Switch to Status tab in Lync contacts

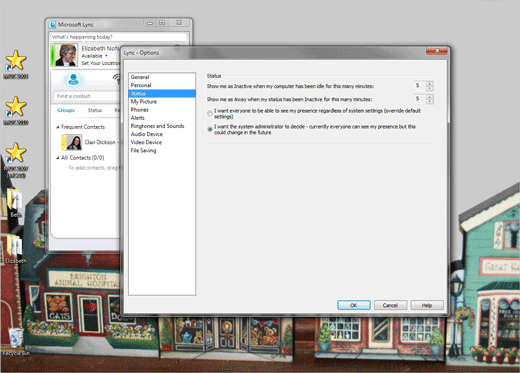[95, 110]
